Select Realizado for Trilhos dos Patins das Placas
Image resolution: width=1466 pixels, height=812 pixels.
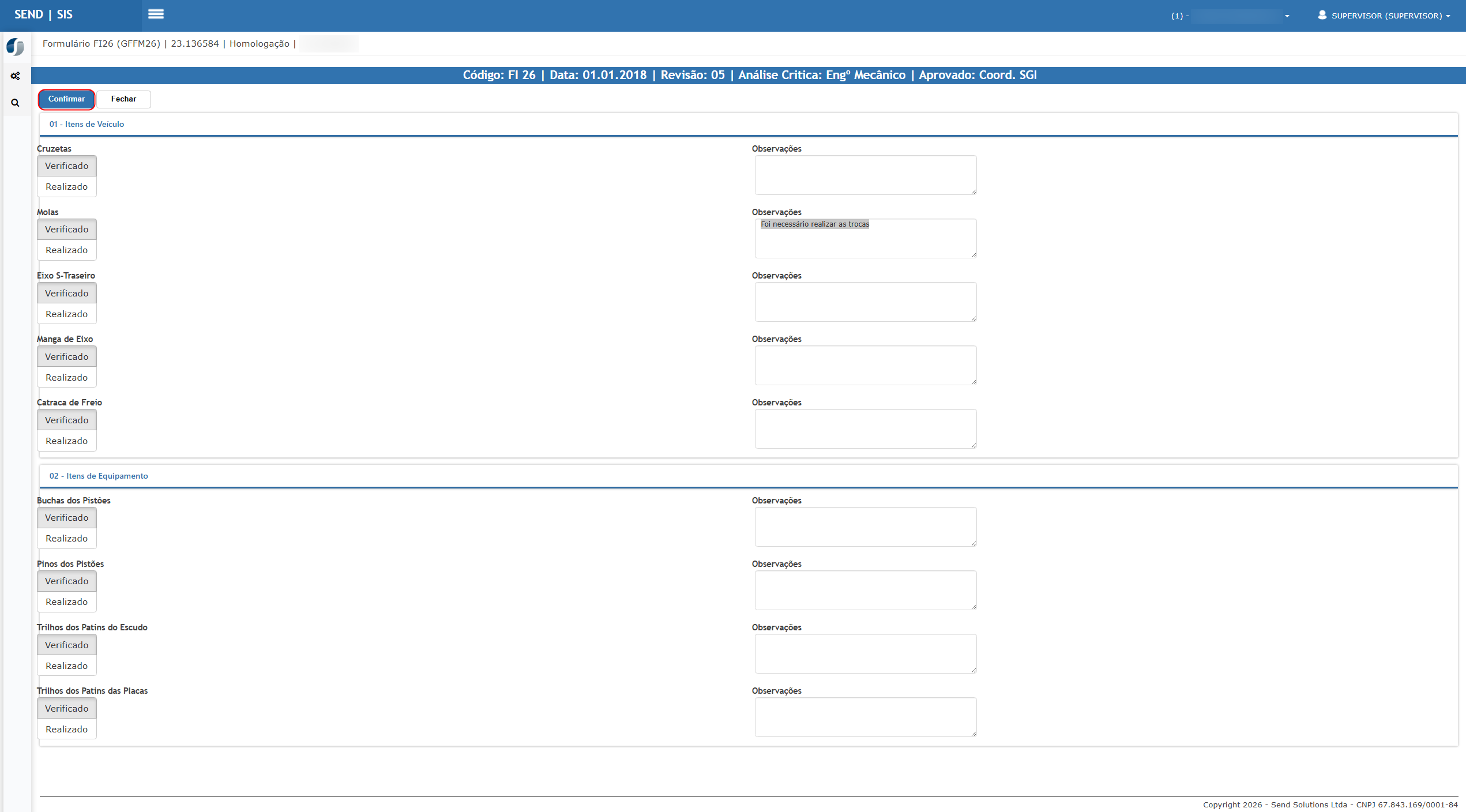coord(67,730)
